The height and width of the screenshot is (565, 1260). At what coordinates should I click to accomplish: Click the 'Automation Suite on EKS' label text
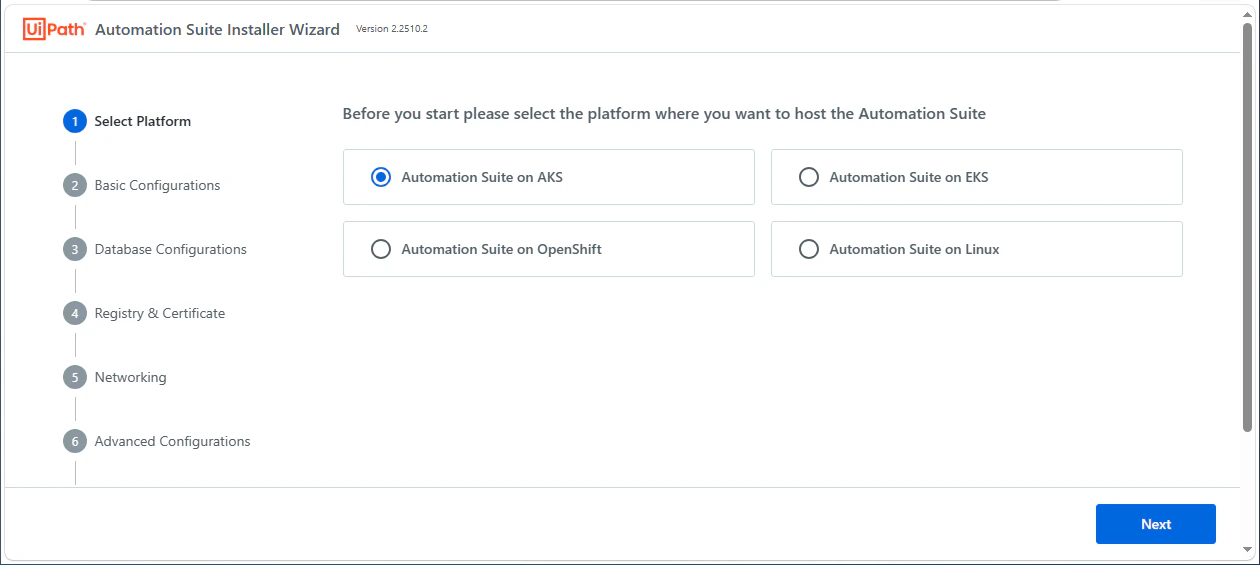[x=909, y=177]
